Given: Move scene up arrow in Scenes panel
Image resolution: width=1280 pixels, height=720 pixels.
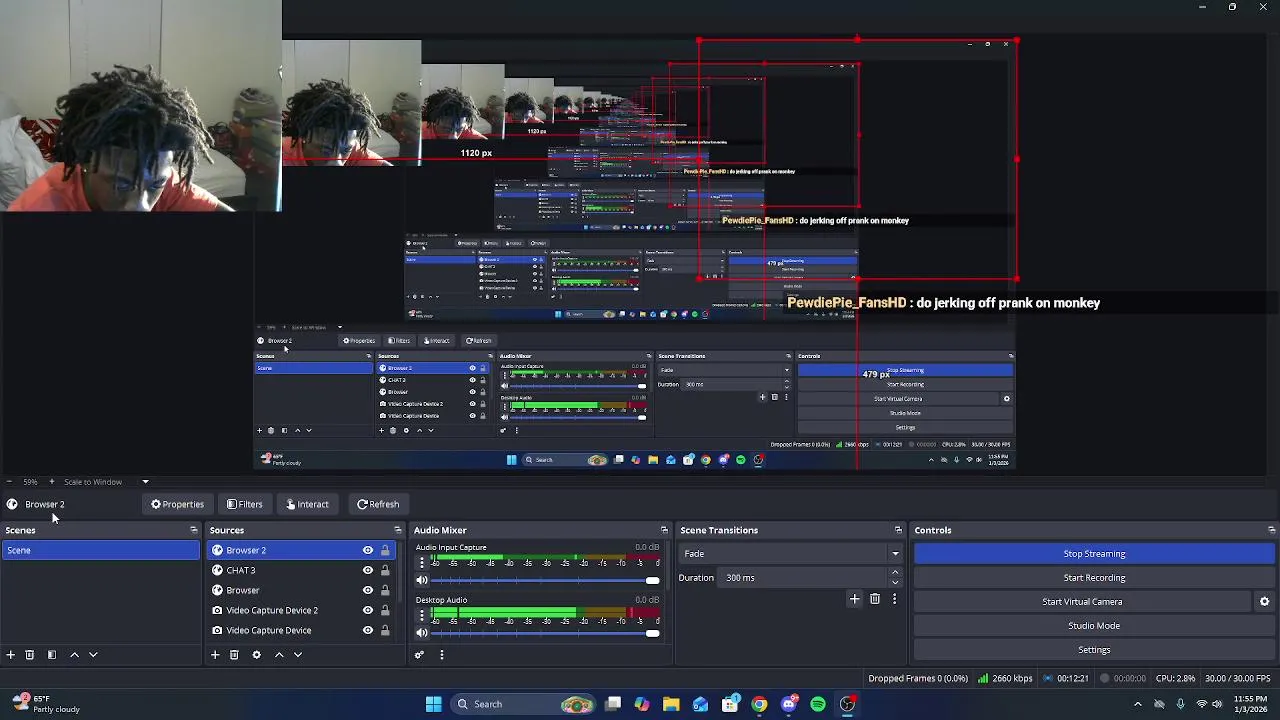Looking at the screenshot, I should coord(74,655).
